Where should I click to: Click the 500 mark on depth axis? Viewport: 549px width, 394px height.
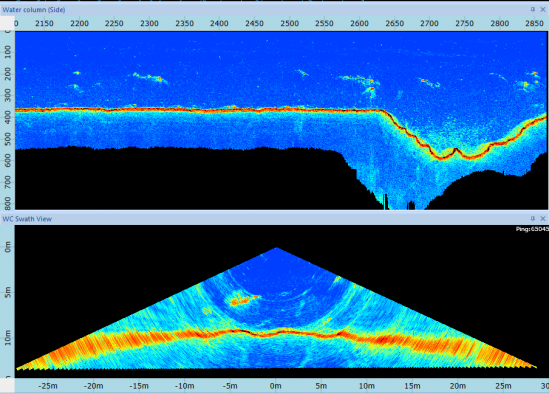(x=8, y=139)
